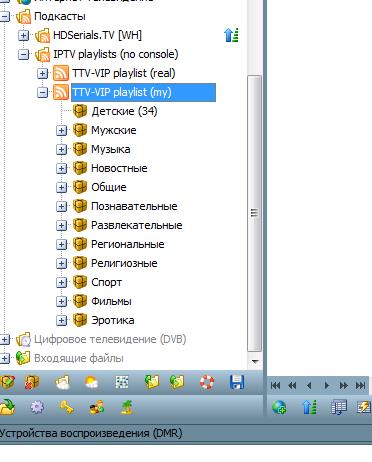The image size is (372, 462).
Task: Click the globe with plus icon
Action: pos(279,407)
